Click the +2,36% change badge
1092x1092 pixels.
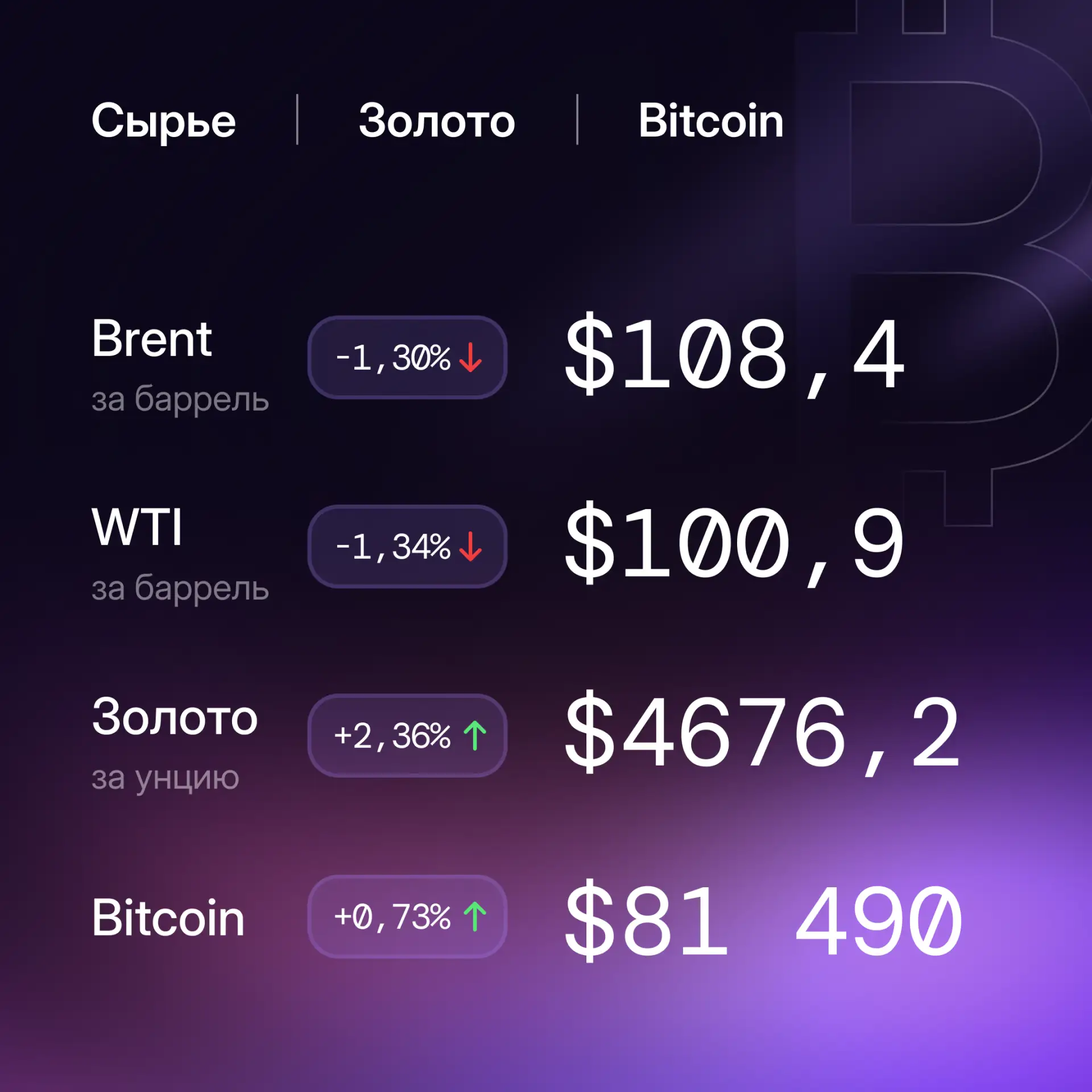pos(407,735)
